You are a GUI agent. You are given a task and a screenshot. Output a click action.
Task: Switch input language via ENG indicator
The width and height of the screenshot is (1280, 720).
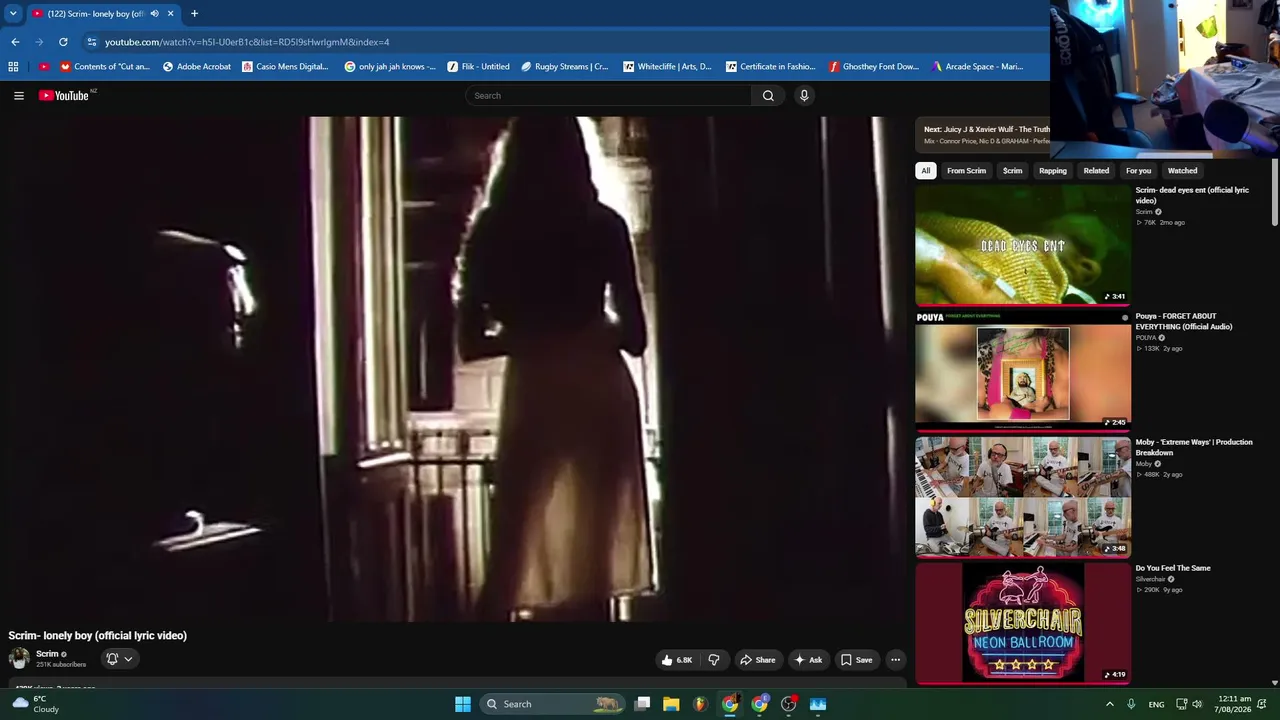click(1156, 704)
